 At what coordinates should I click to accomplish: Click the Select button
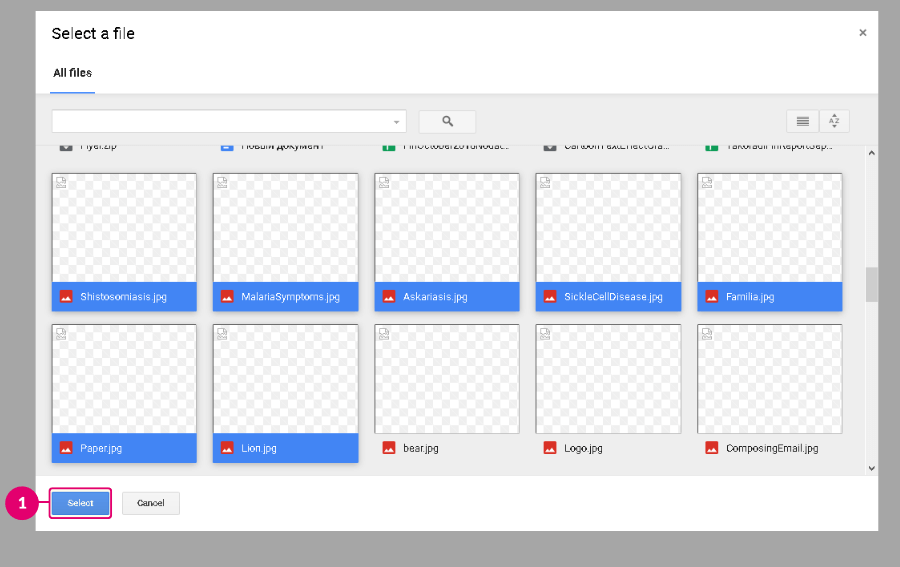coord(80,503)
